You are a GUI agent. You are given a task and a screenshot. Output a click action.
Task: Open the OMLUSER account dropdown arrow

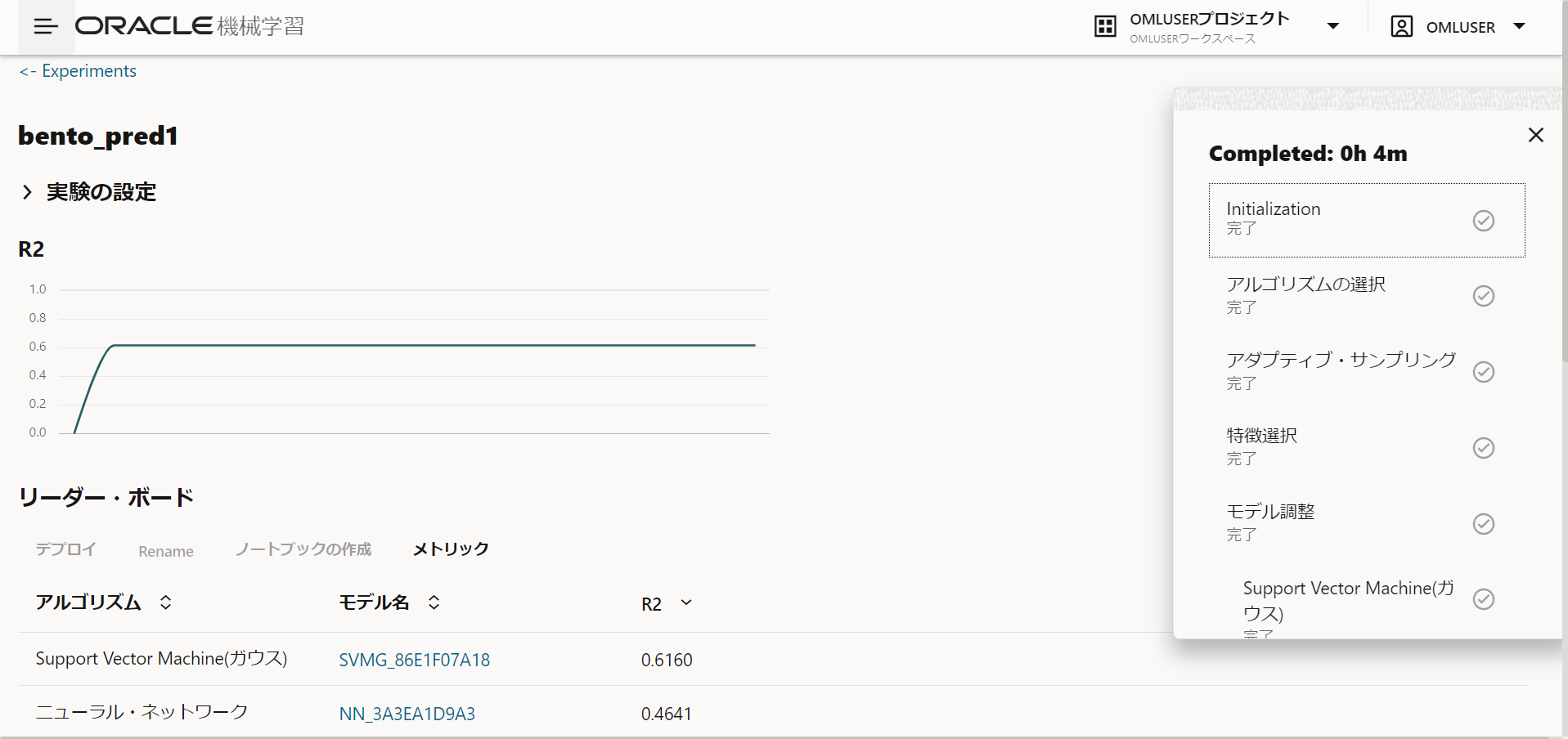(1520, 26)
